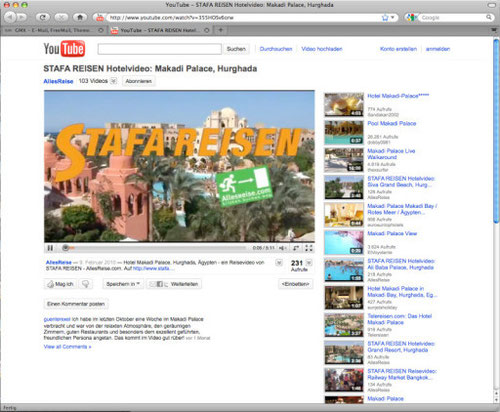Click the thumbs-down dislike icon
The image size is (500, 412).
(86, 284)
